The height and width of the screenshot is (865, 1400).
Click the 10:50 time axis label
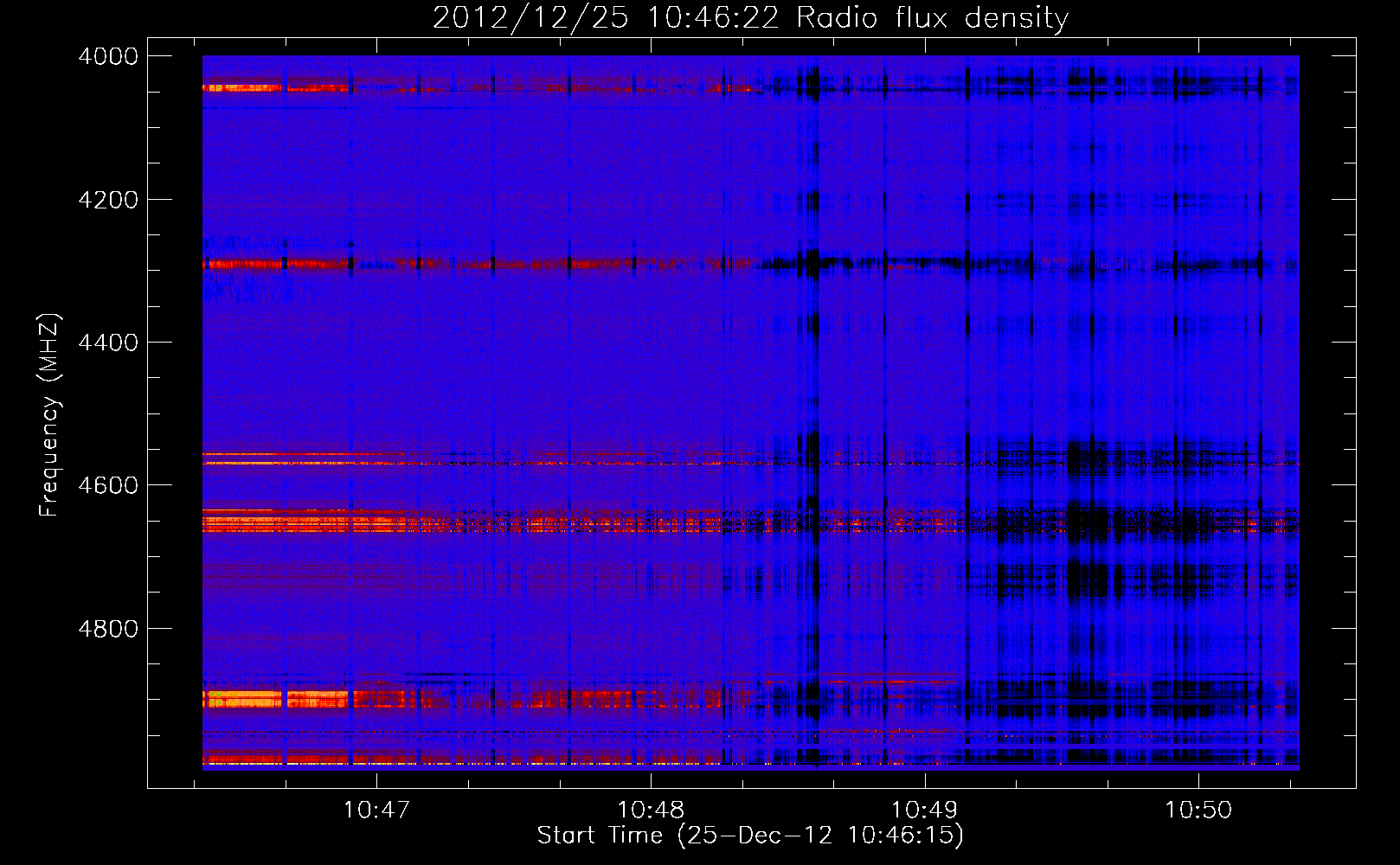tap(1198, 810)
